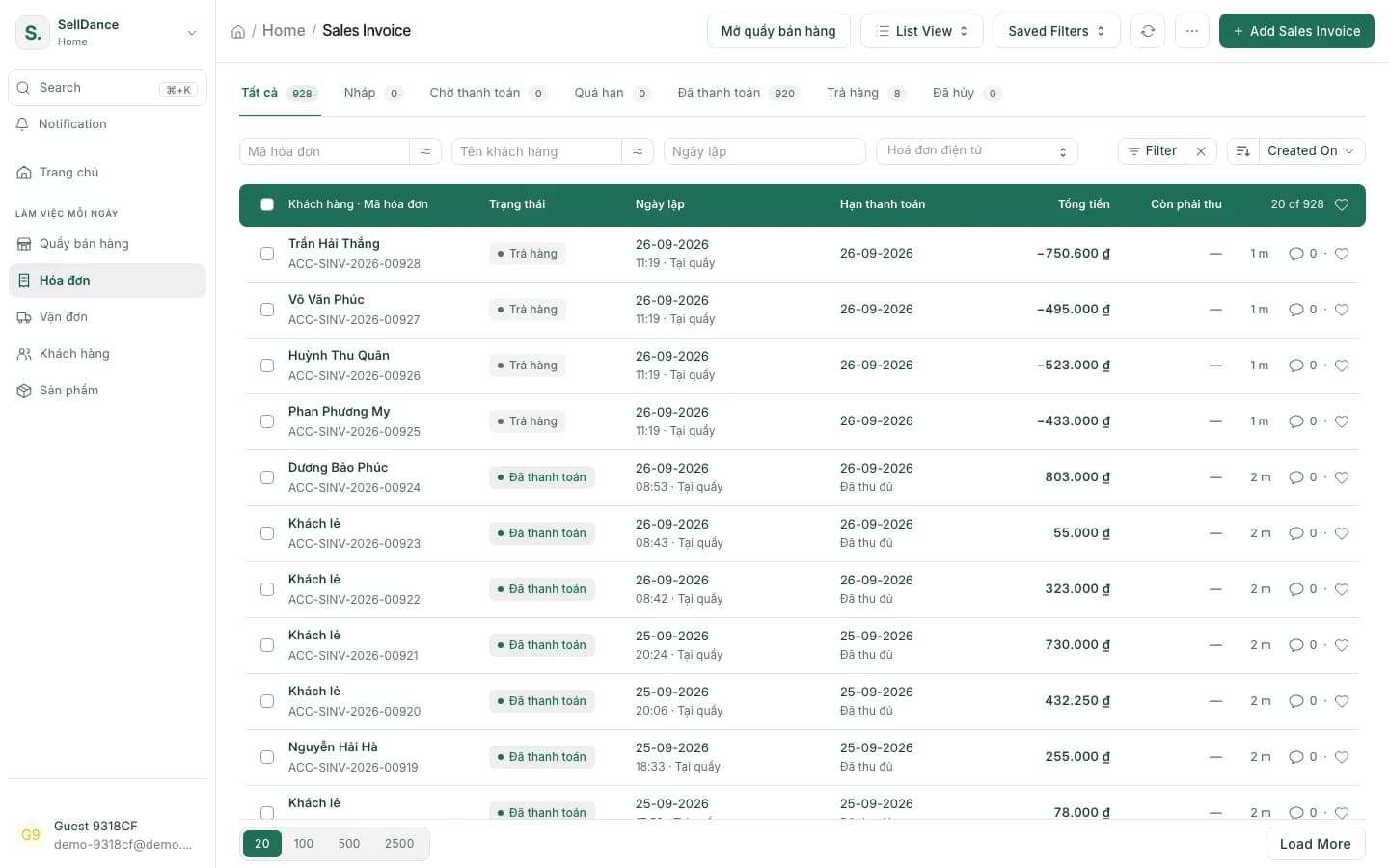Open the Hóa đơn sidebar item

[x=107, y=281]
